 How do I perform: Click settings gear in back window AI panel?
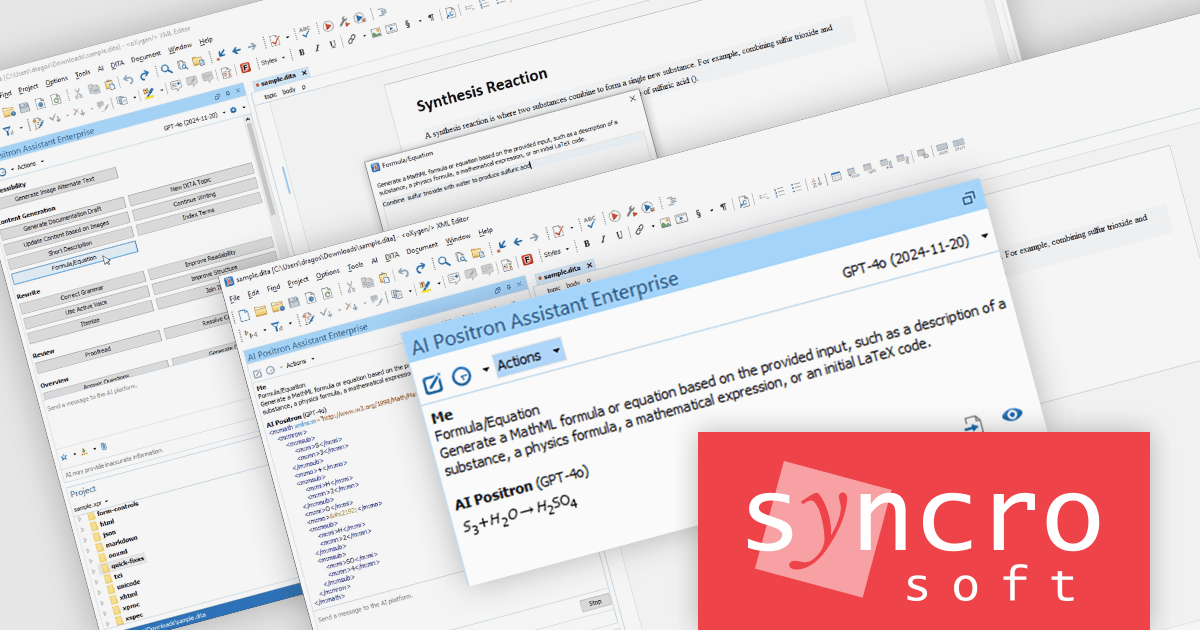click(x=233, y=109)
